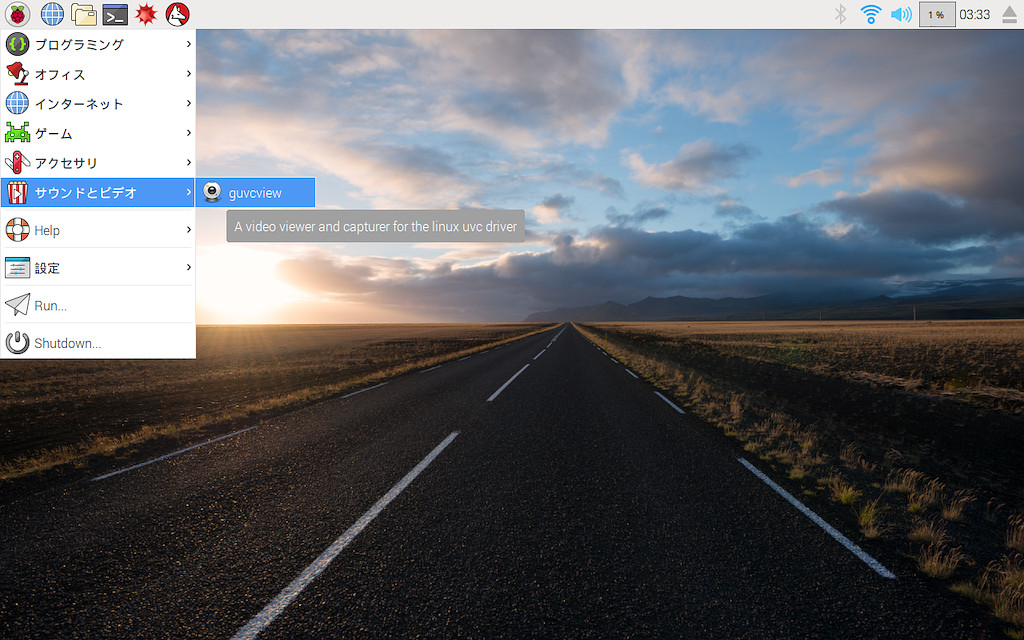Open the Raspberry Pi main menu button
1024x640 pixels.
[18, 14]
